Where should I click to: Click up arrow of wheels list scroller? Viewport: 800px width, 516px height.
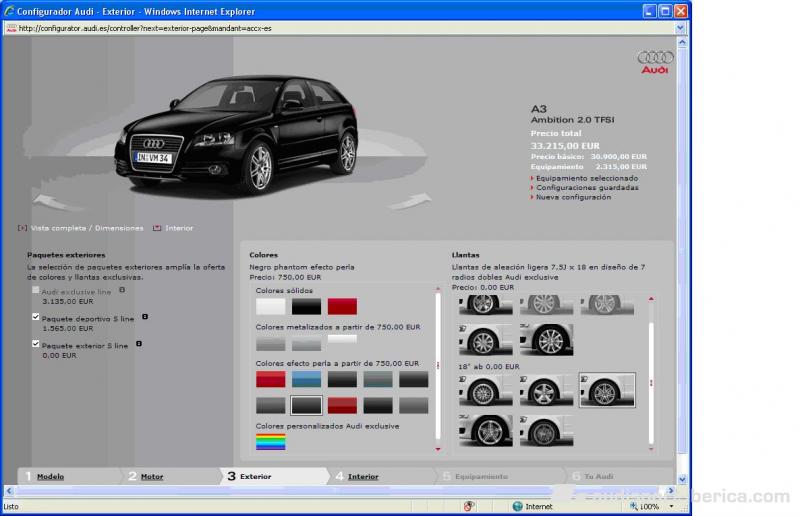coord(651,299)
